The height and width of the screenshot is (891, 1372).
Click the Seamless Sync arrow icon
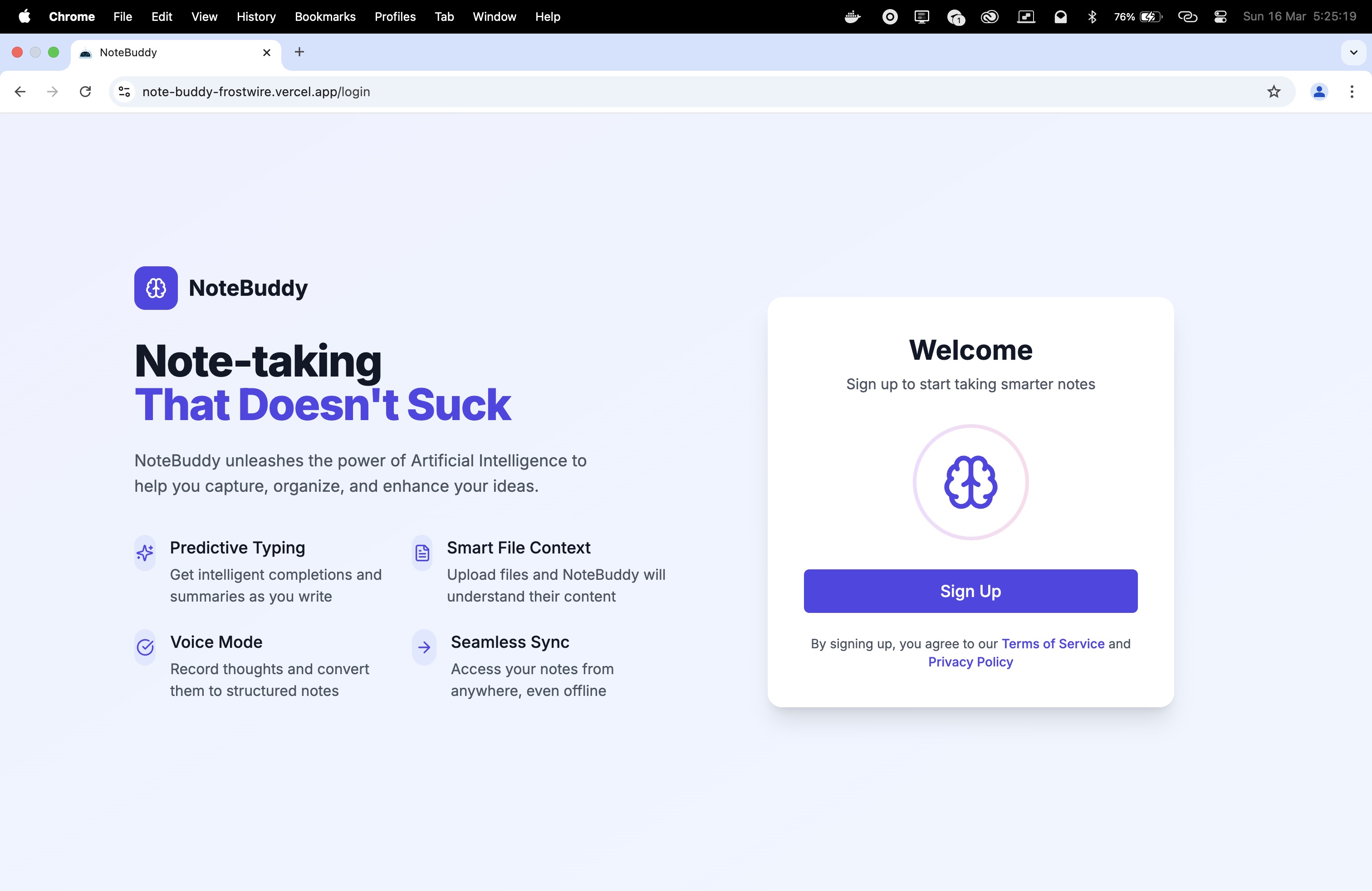[424, 647]
